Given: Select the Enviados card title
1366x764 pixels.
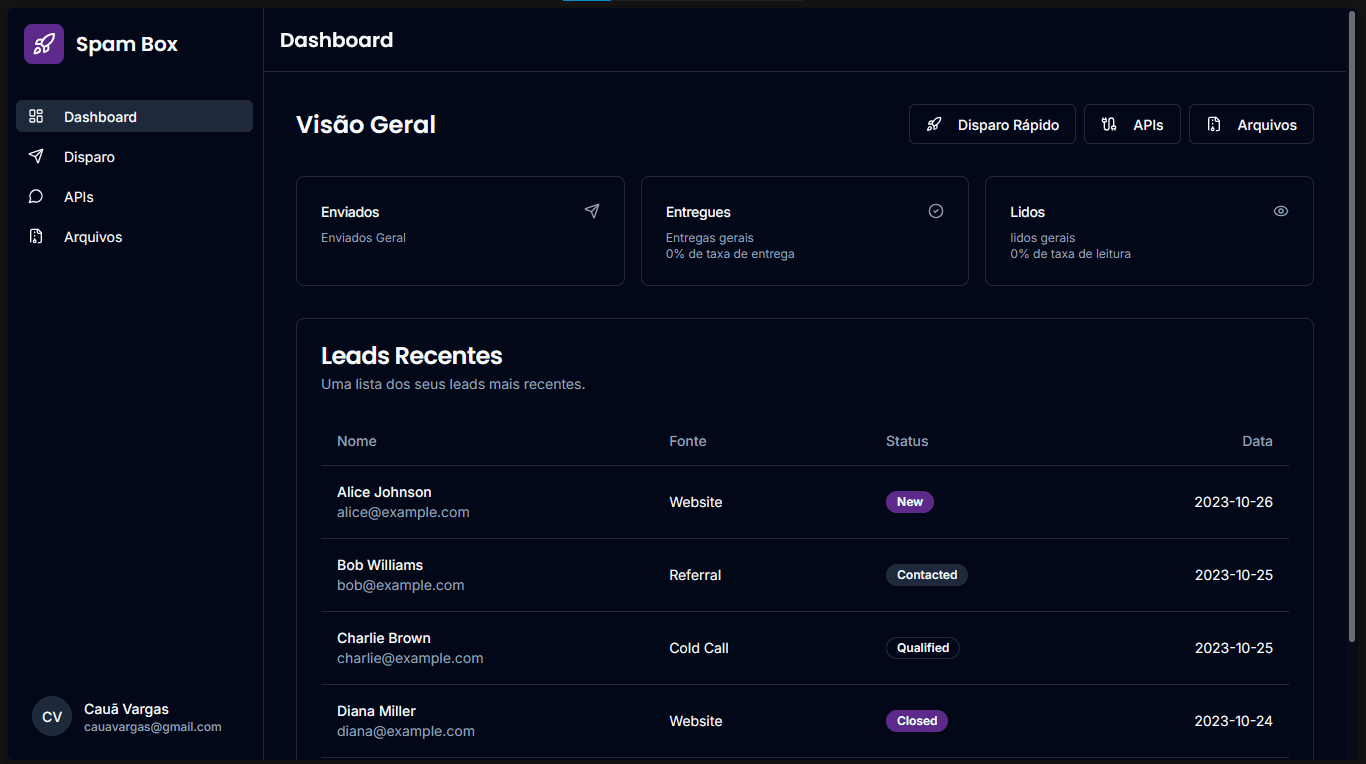Looking at the screenshot, I should pyautogui.click(x=350, y=212).
